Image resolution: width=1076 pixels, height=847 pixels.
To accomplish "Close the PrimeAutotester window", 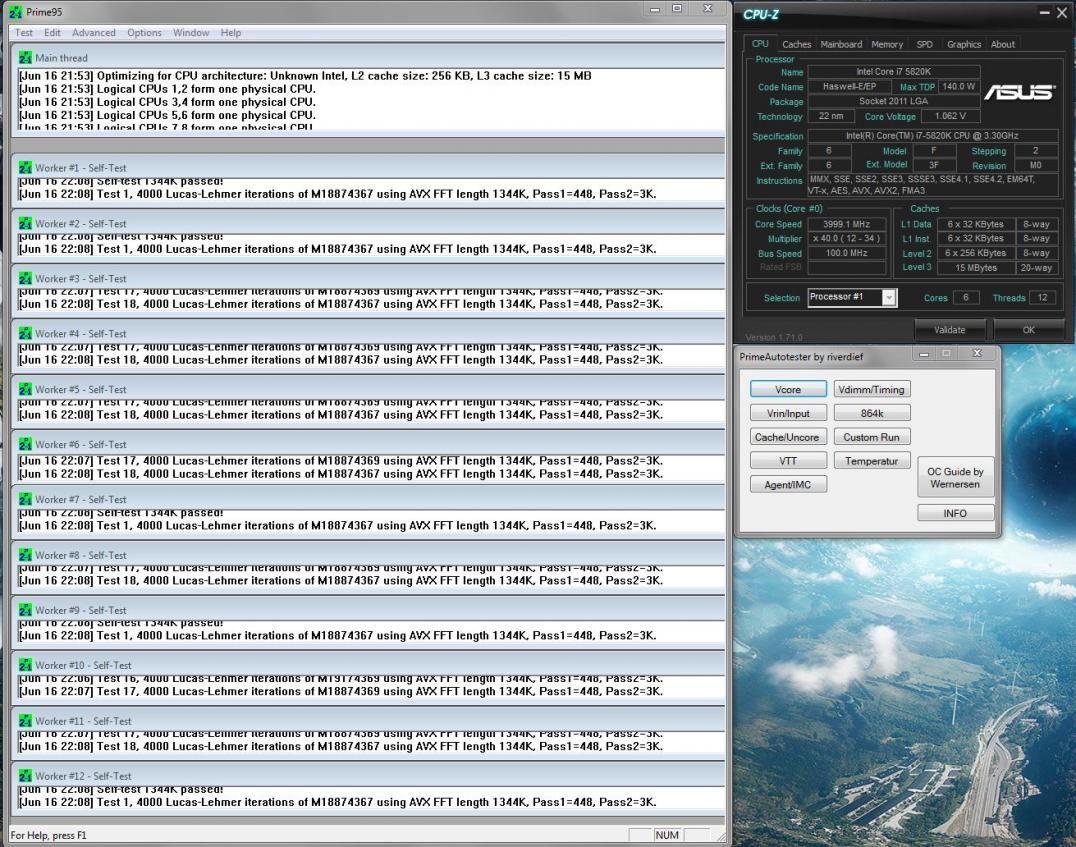I will point(977,353).
